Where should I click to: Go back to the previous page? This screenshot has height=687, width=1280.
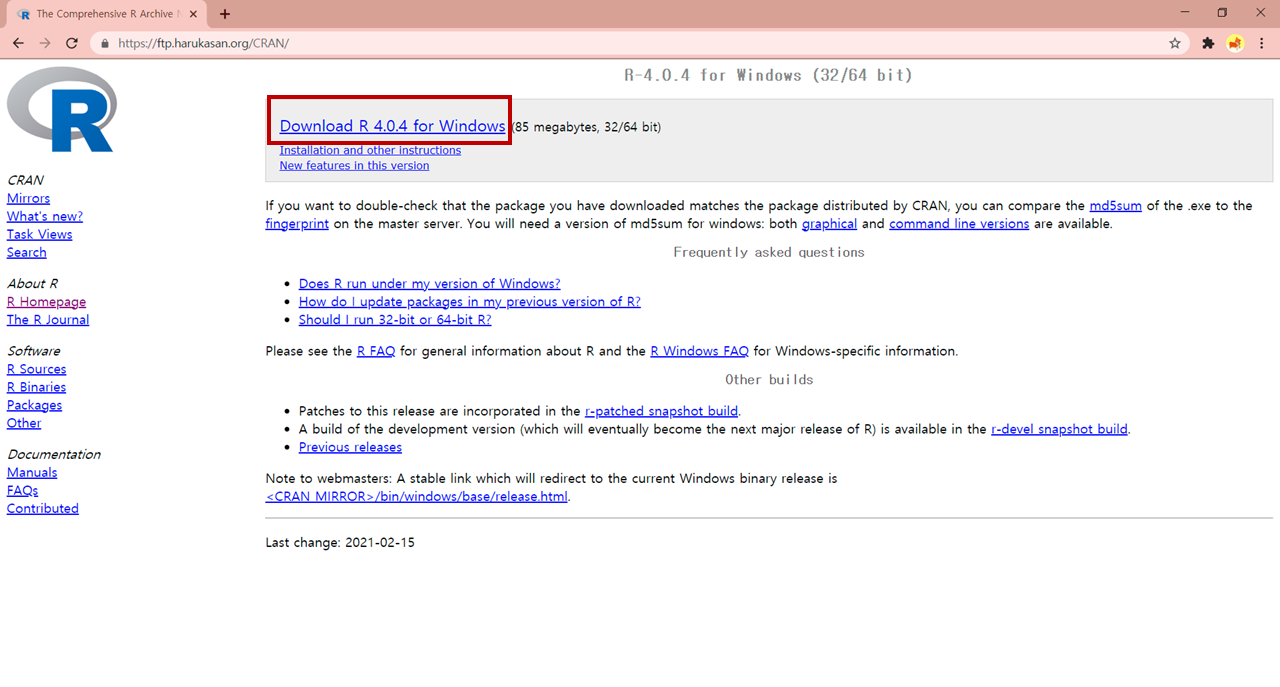tap(18, 43)
